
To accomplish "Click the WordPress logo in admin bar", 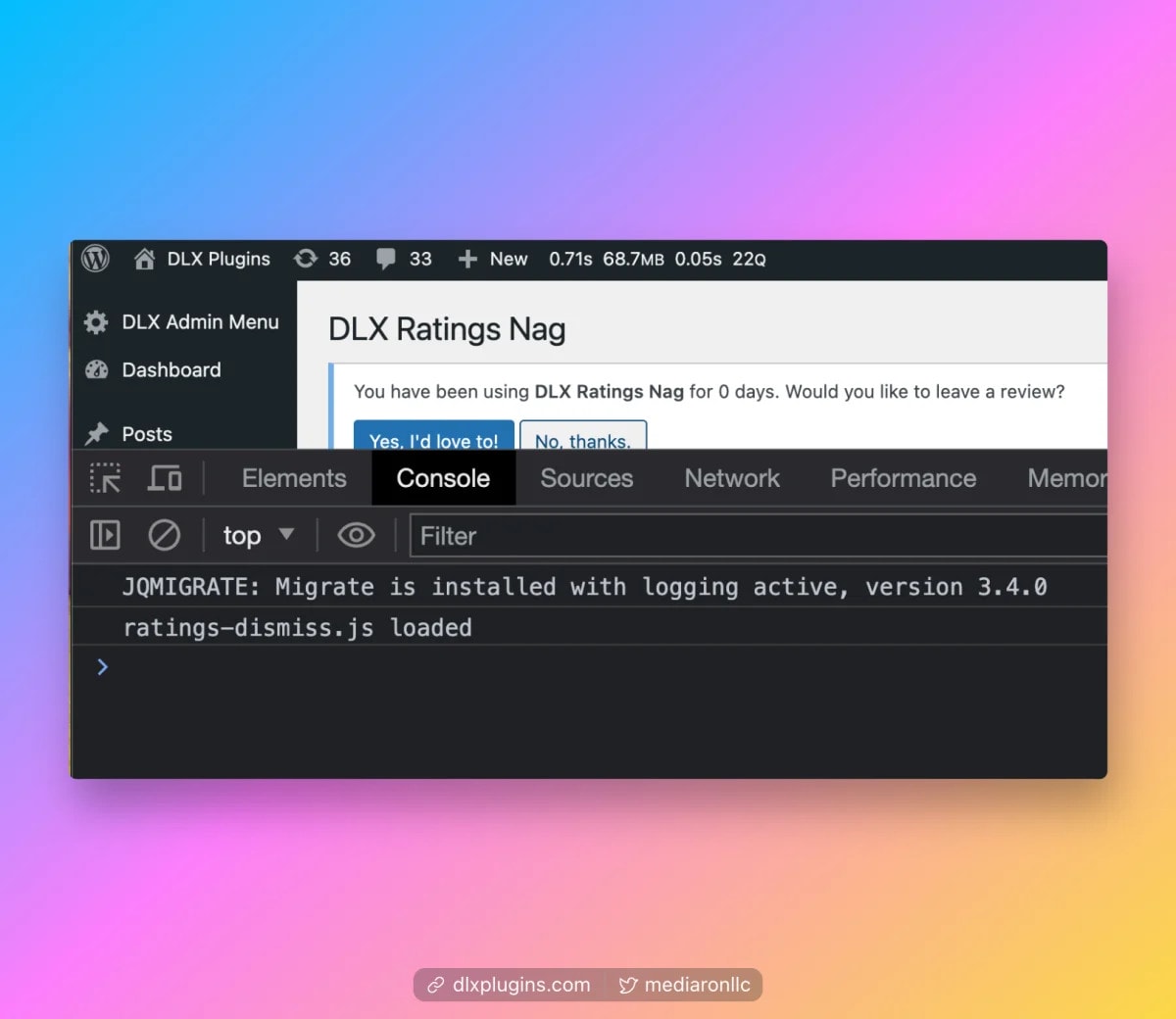I will 95,259.
